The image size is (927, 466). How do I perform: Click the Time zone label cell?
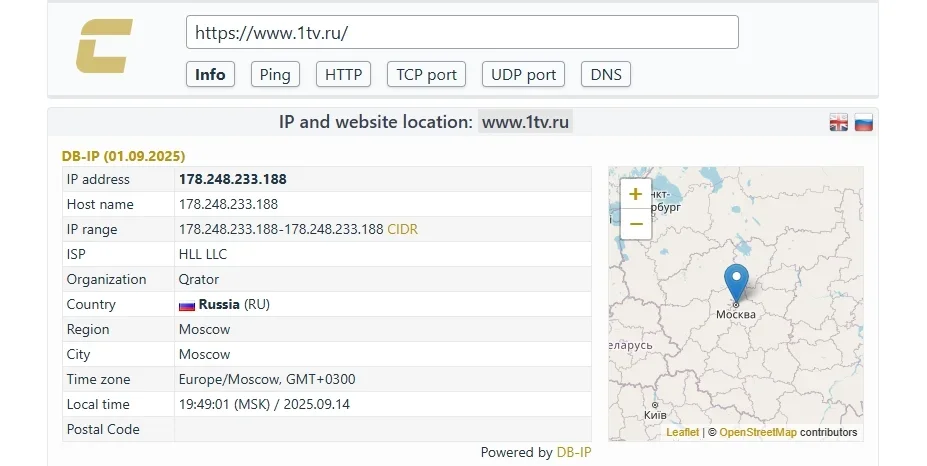(x=119, y=379)
